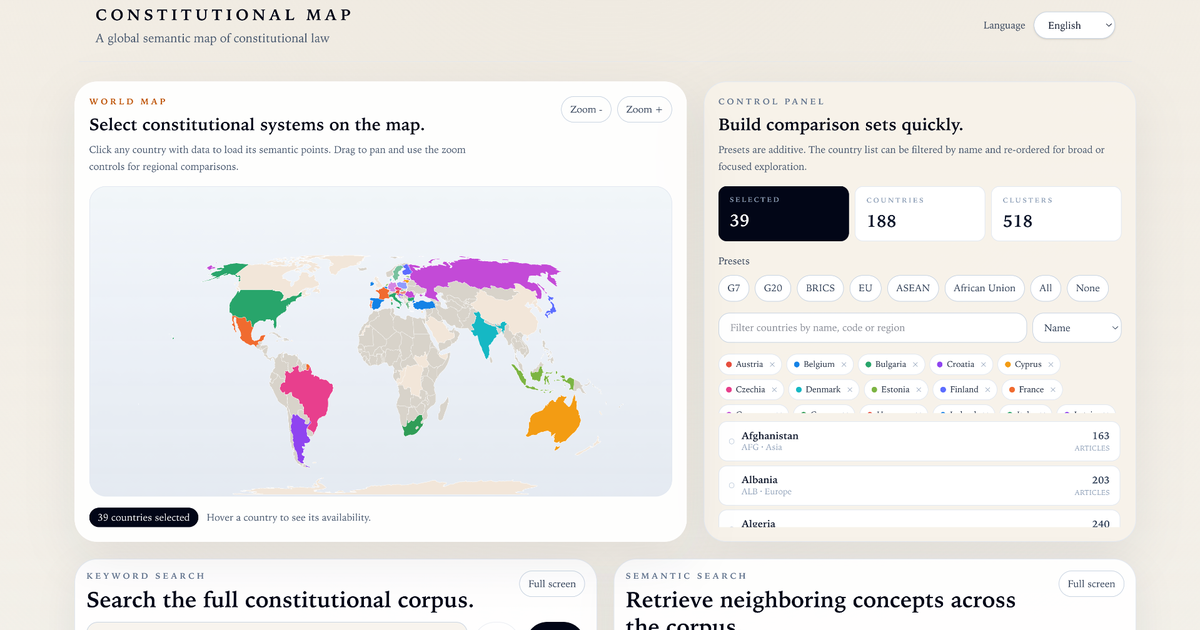Expand the English language selector
The image size is (1200, 630).
(1074, 25)
